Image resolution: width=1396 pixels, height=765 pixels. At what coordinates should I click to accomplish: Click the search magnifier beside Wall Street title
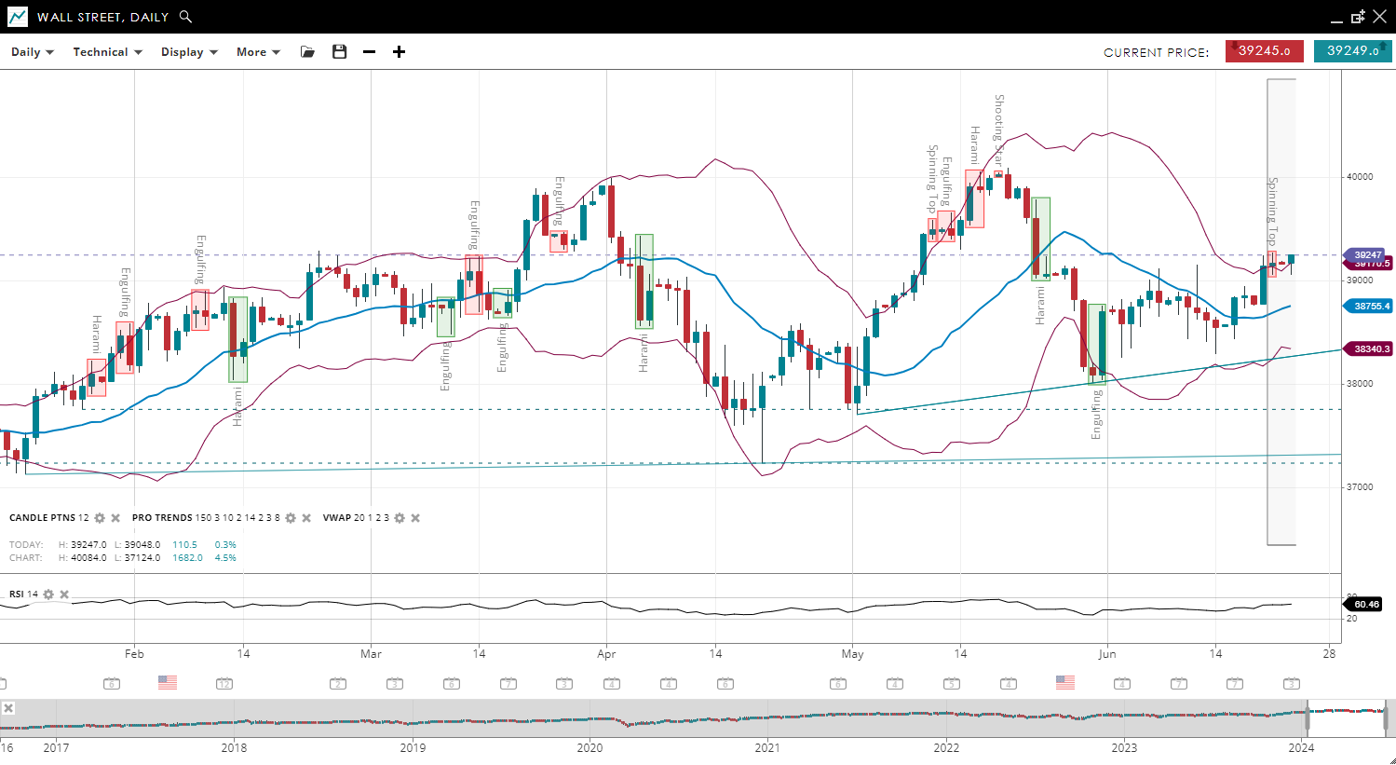185,17
